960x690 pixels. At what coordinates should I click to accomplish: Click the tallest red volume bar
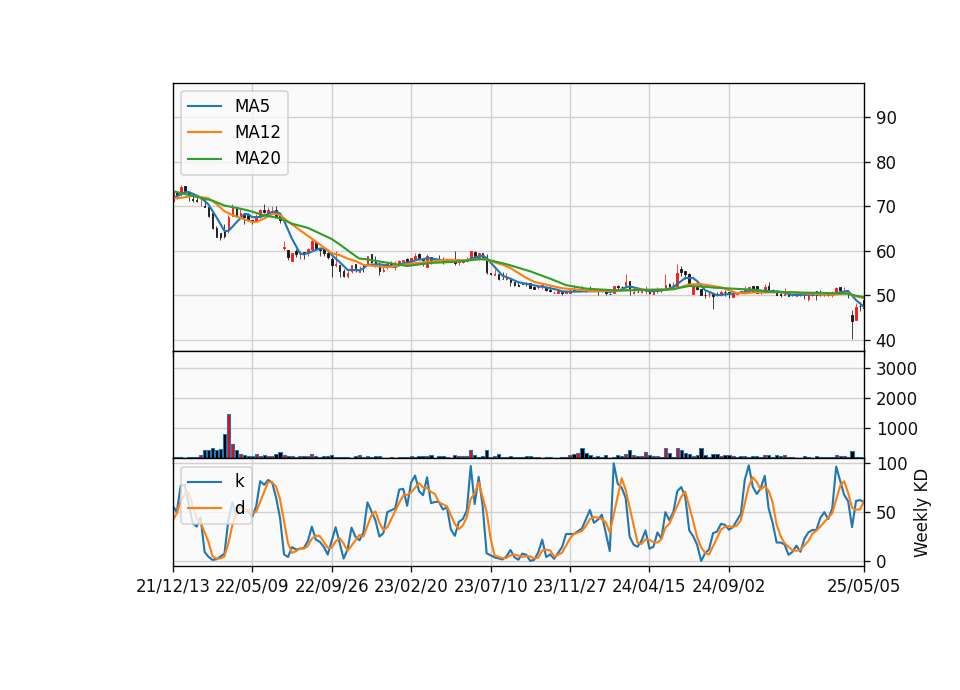pyautogui.click(x=229, y=436)
